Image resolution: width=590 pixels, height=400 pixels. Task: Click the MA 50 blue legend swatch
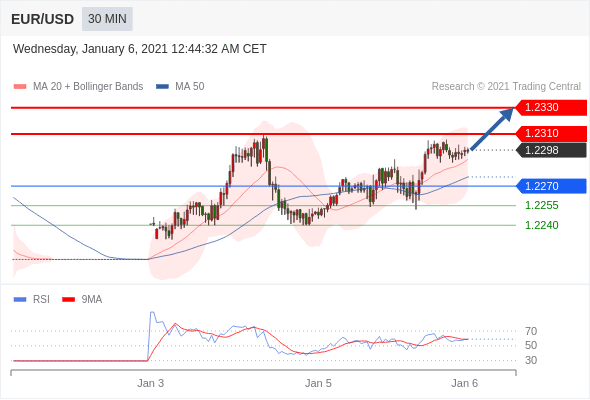[162, 87]
